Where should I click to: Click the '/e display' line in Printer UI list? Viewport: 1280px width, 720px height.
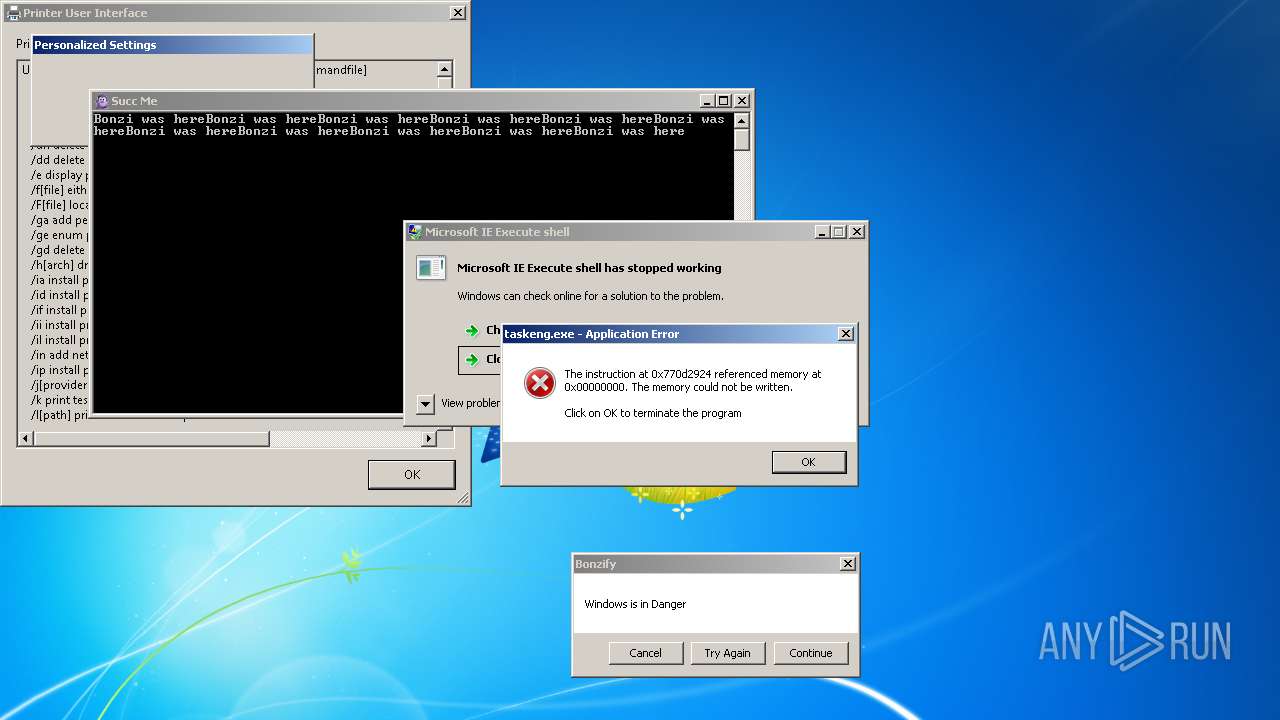59,175
